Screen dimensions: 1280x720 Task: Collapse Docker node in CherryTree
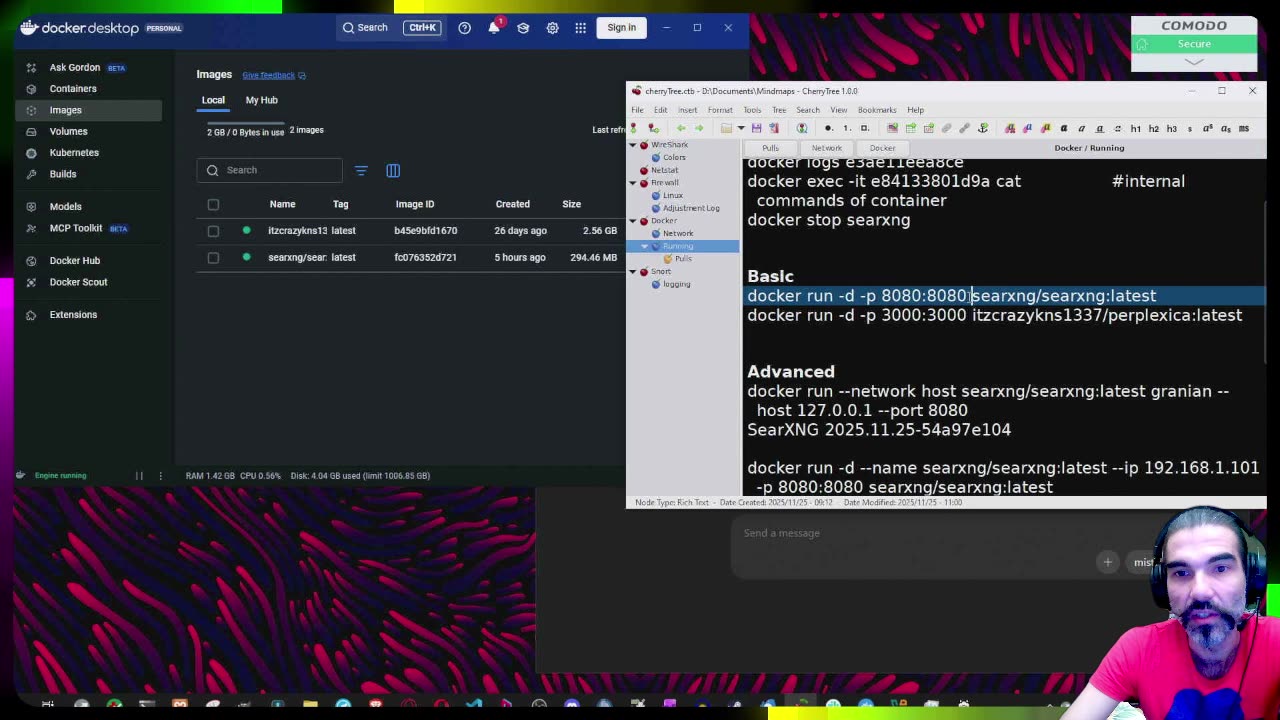632,221
